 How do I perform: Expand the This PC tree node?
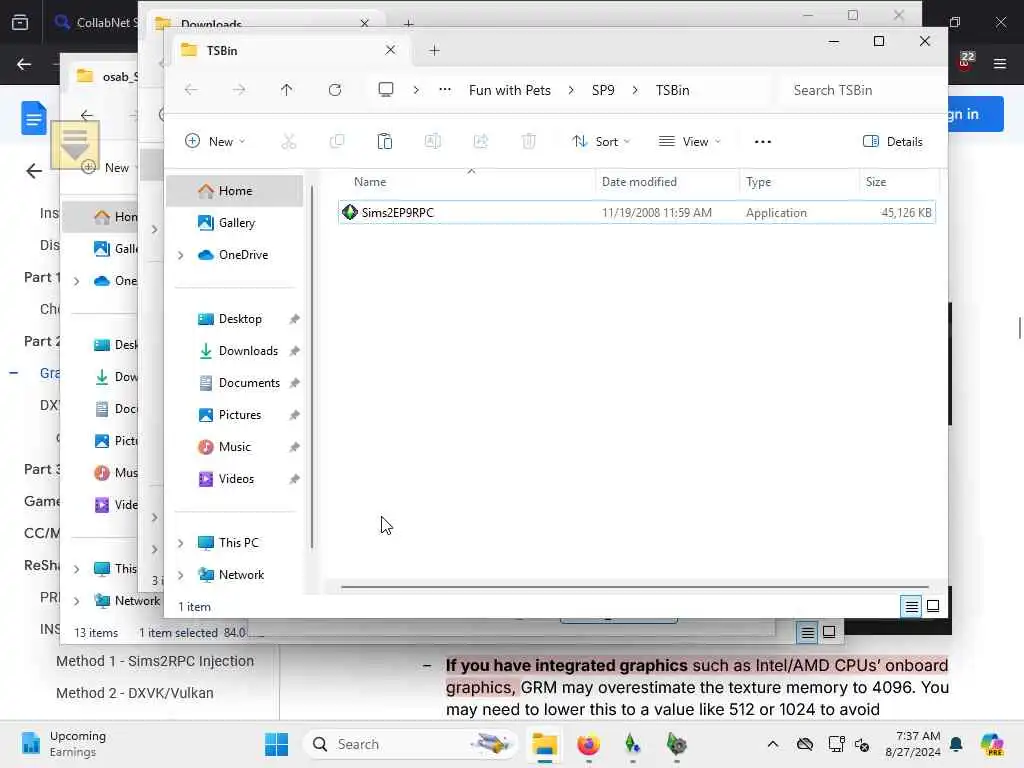181,543
